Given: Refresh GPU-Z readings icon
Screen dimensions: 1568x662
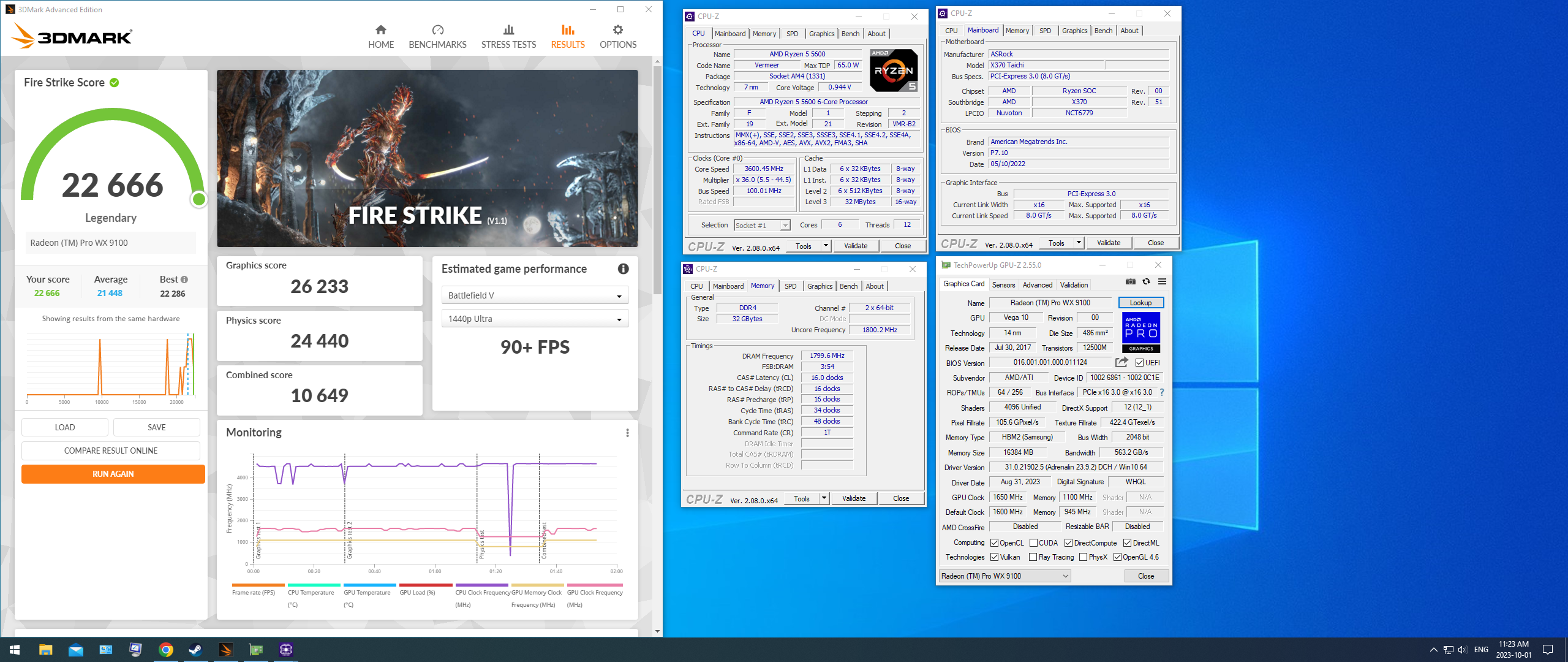Looking at the screenshot, I should pos(1147,281).
